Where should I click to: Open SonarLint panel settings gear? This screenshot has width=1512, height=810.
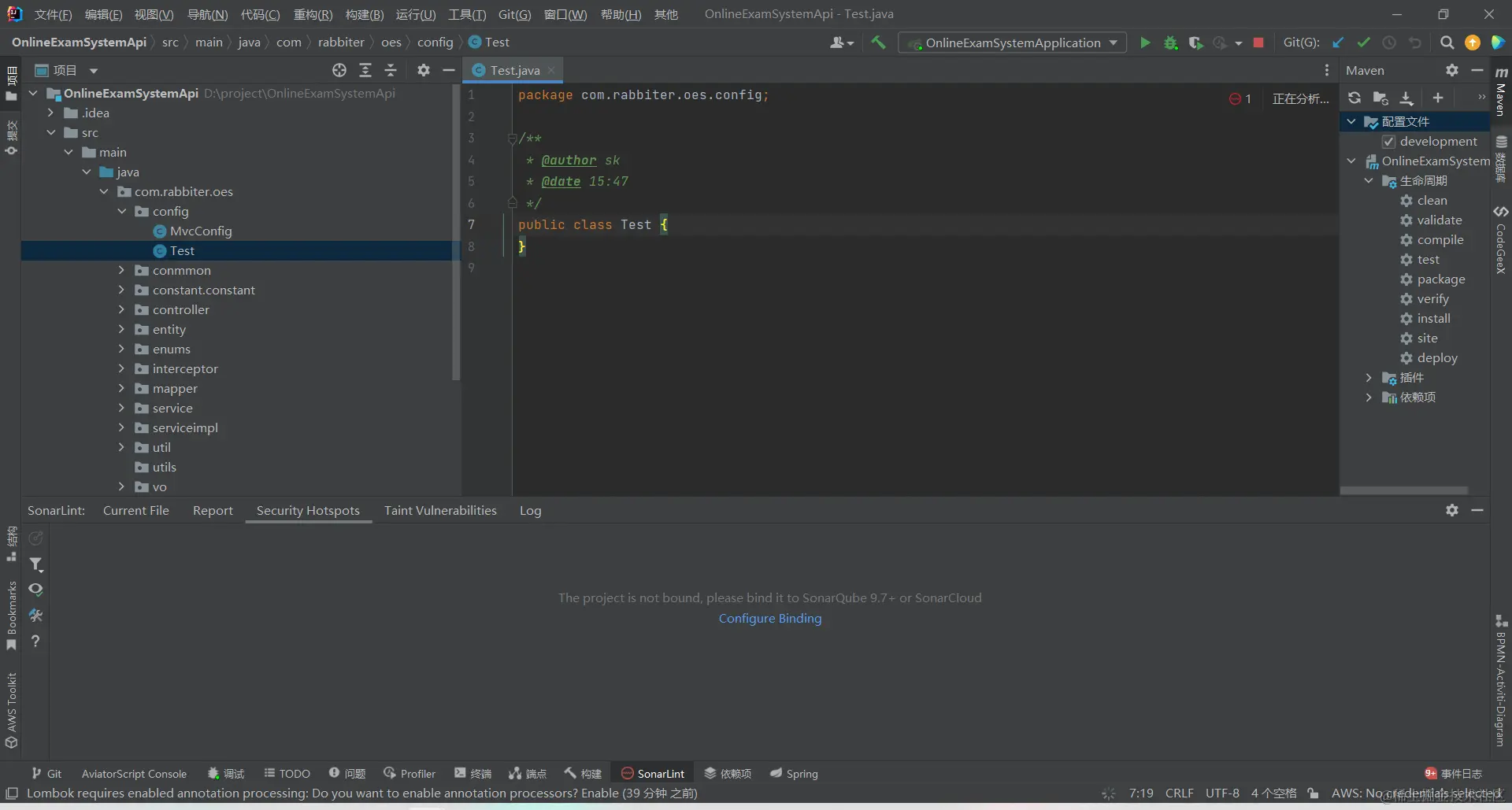(x=1452, y=510)
